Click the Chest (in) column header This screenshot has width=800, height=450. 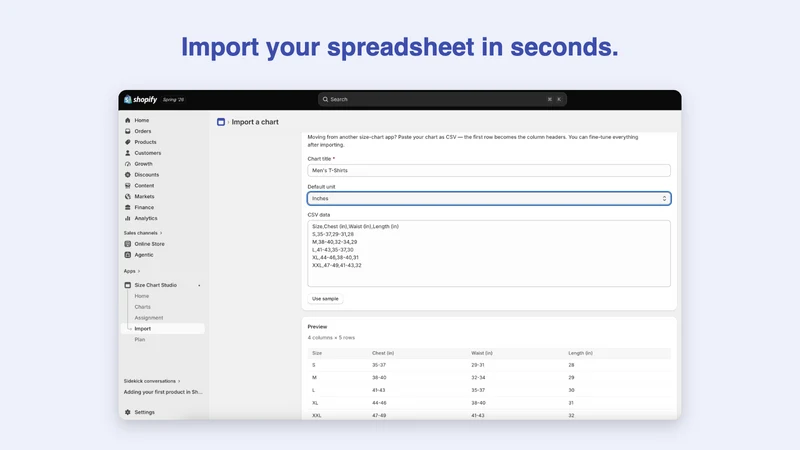(383, 353)
